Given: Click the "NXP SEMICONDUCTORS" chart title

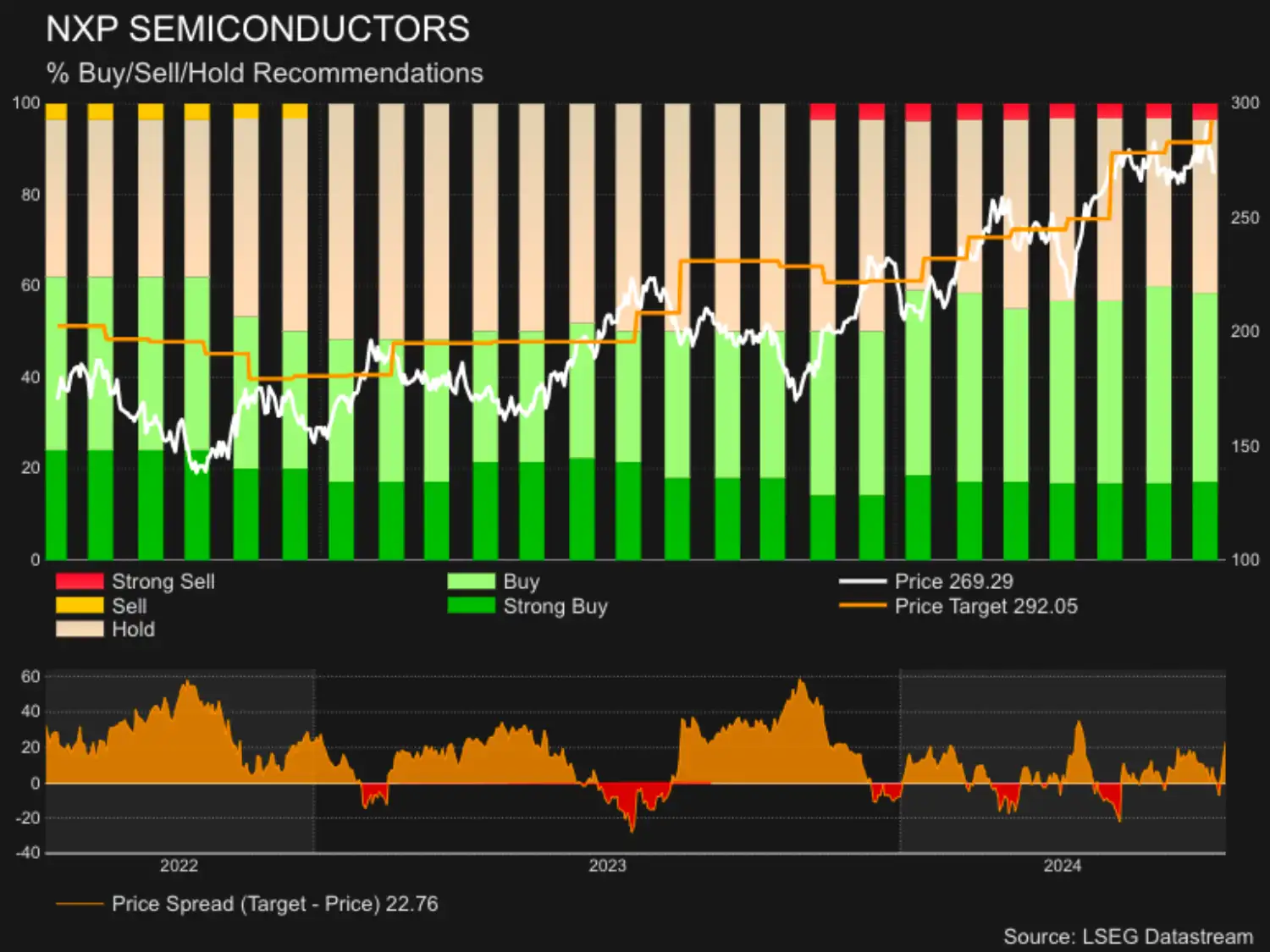Looking at the screenshot, I should pyautogui.click(x=258, y=29).
